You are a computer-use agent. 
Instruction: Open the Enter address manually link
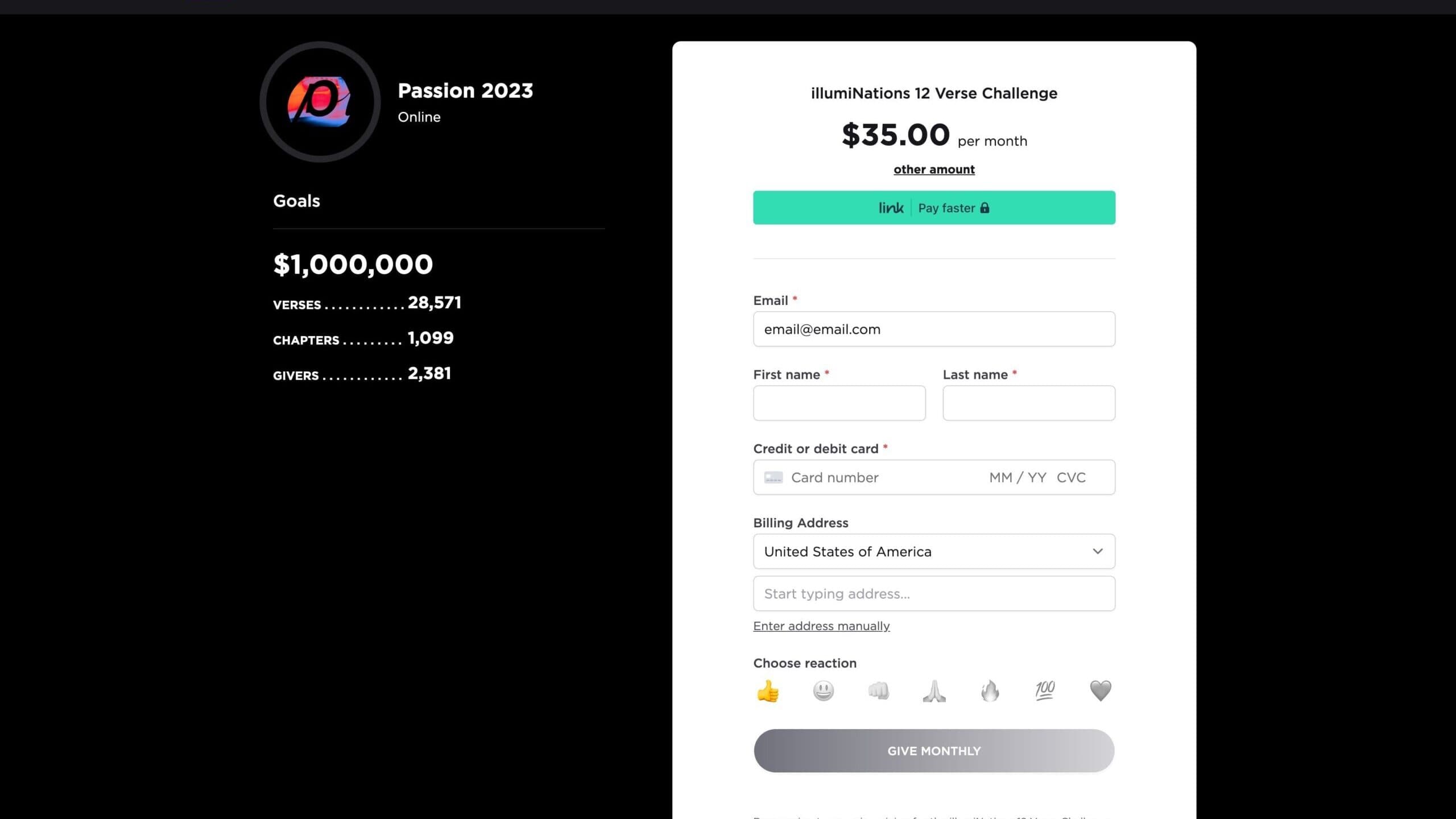pyautogui.click(x=821, y=626)
